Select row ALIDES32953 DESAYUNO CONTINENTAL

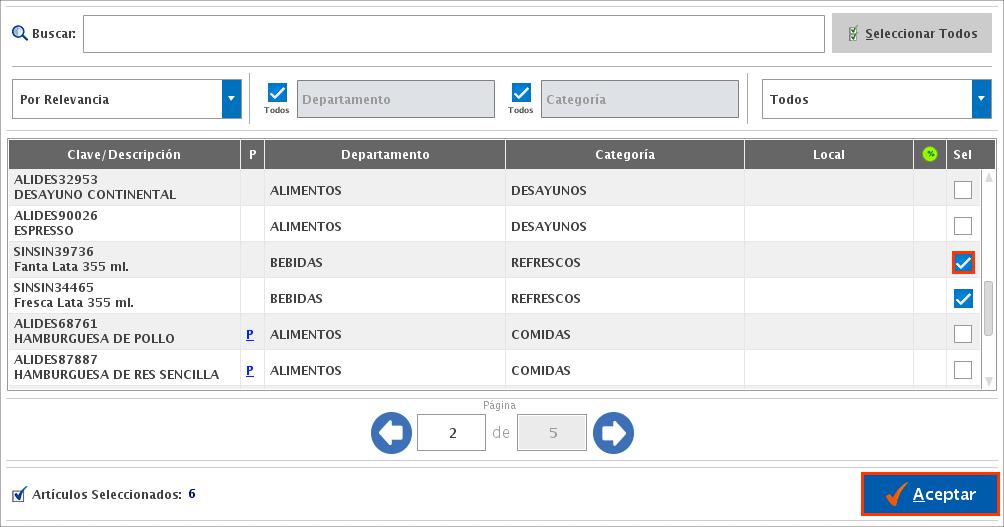(x=494, y=188)
